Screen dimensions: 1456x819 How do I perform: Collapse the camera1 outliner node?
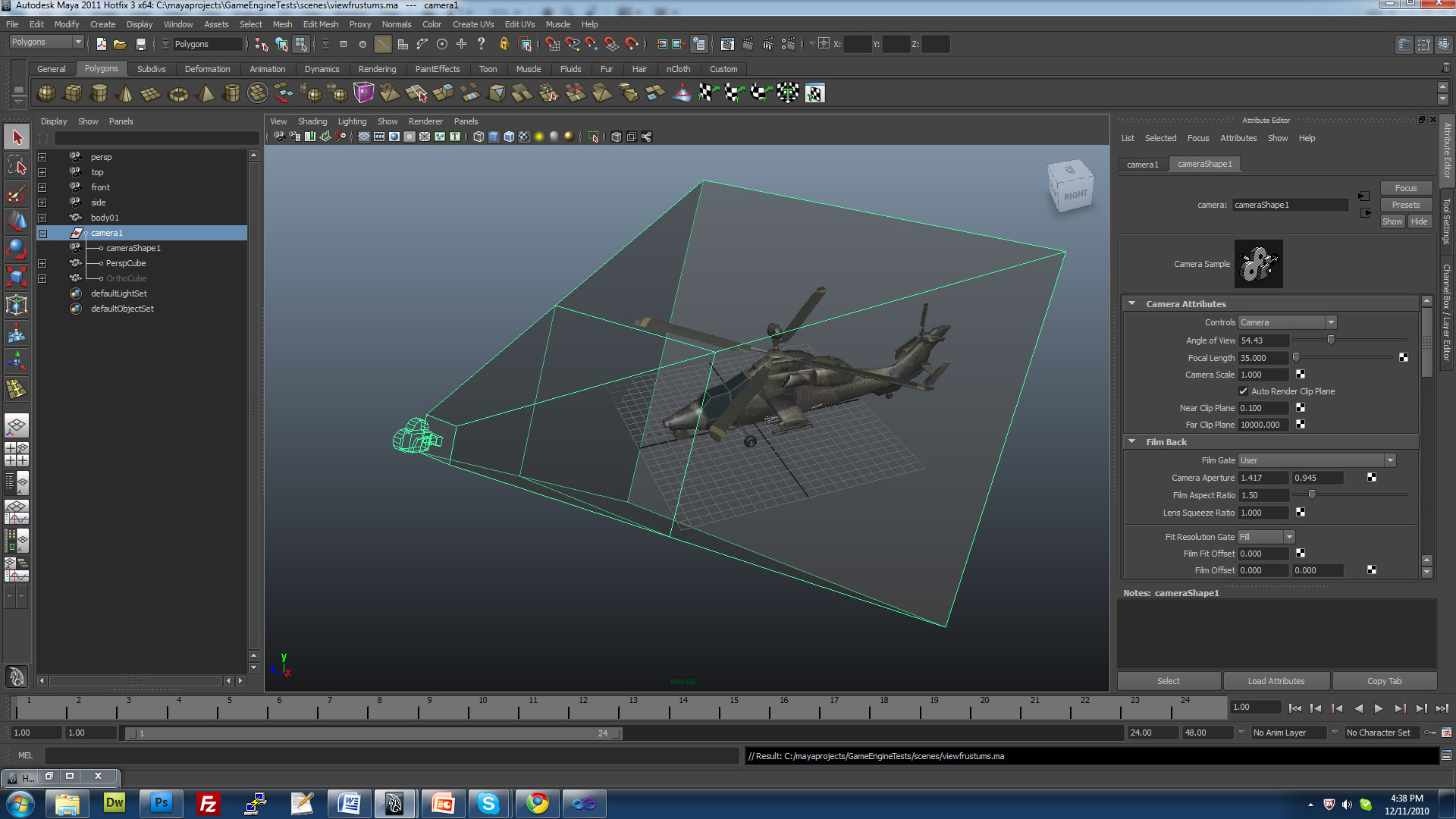coord(42,234)
